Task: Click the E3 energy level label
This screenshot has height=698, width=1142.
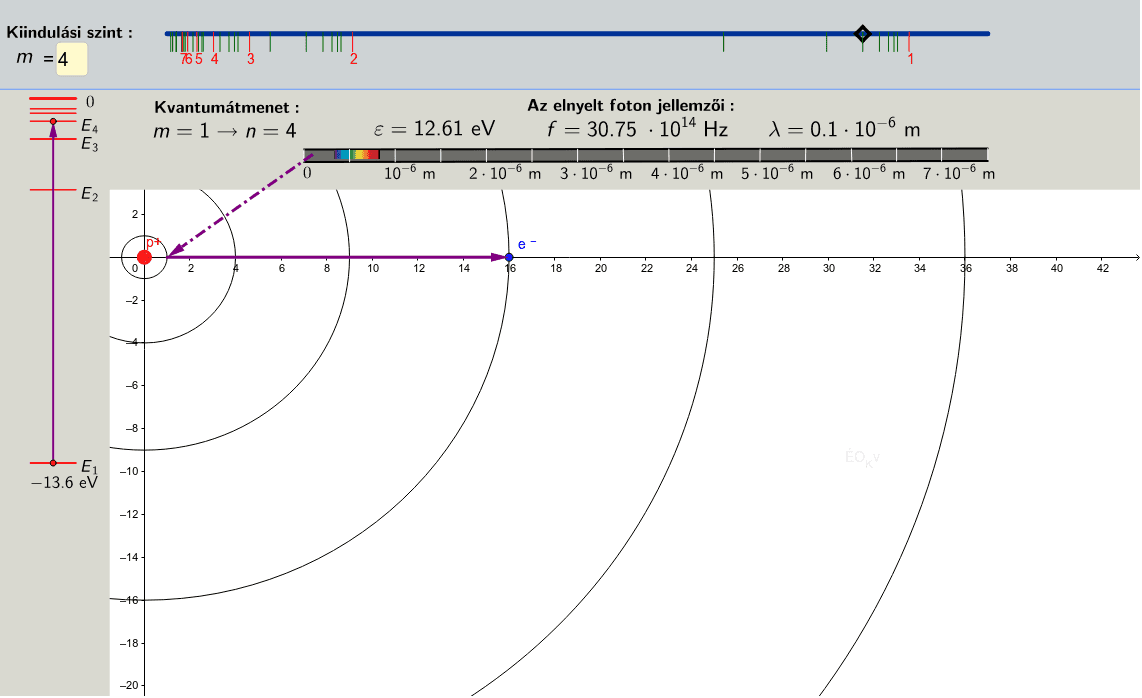Action: click(89, 145)
